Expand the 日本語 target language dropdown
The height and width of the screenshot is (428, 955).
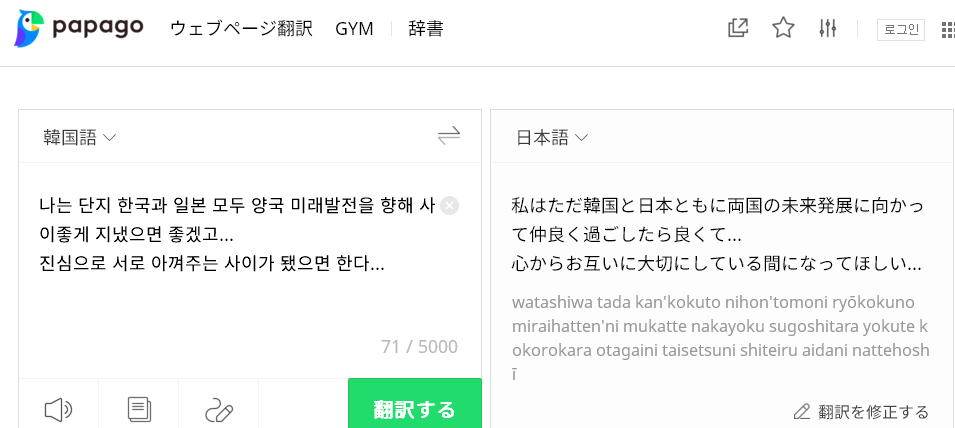point(552,137)
